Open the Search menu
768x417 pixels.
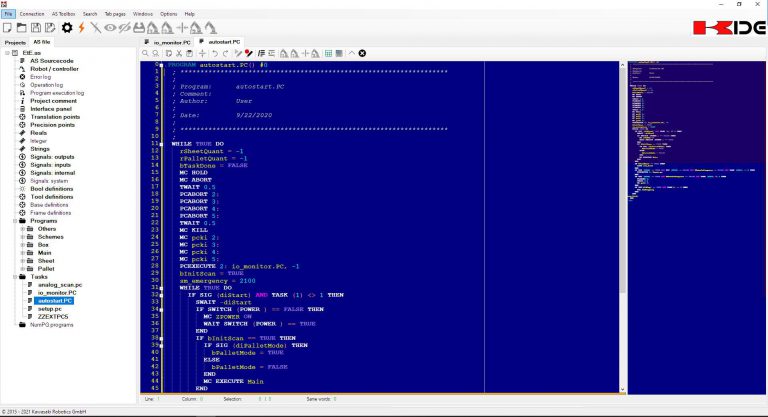coord(90,14)
